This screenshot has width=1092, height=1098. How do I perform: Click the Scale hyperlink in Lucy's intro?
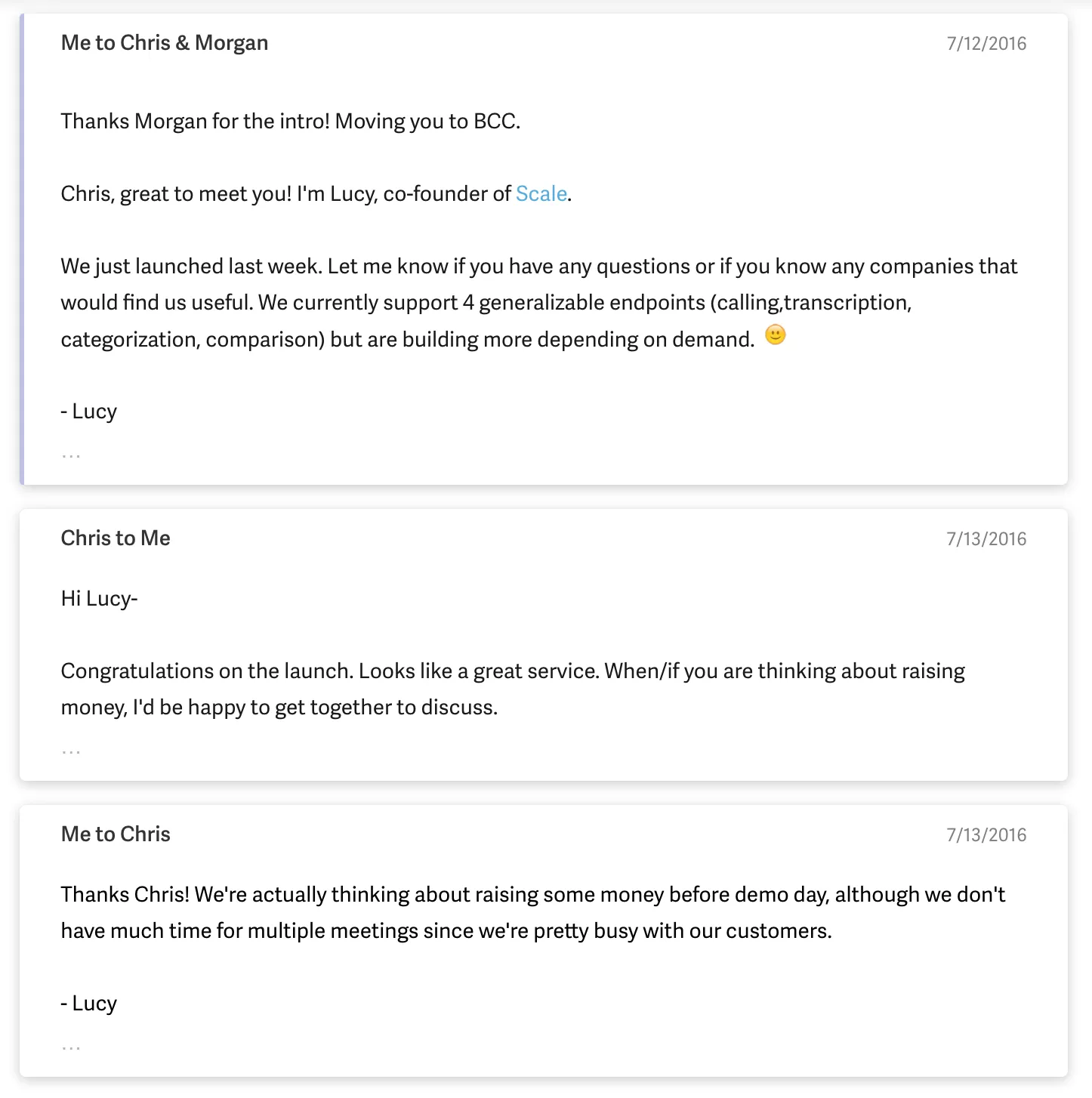(x=541, y=194)
